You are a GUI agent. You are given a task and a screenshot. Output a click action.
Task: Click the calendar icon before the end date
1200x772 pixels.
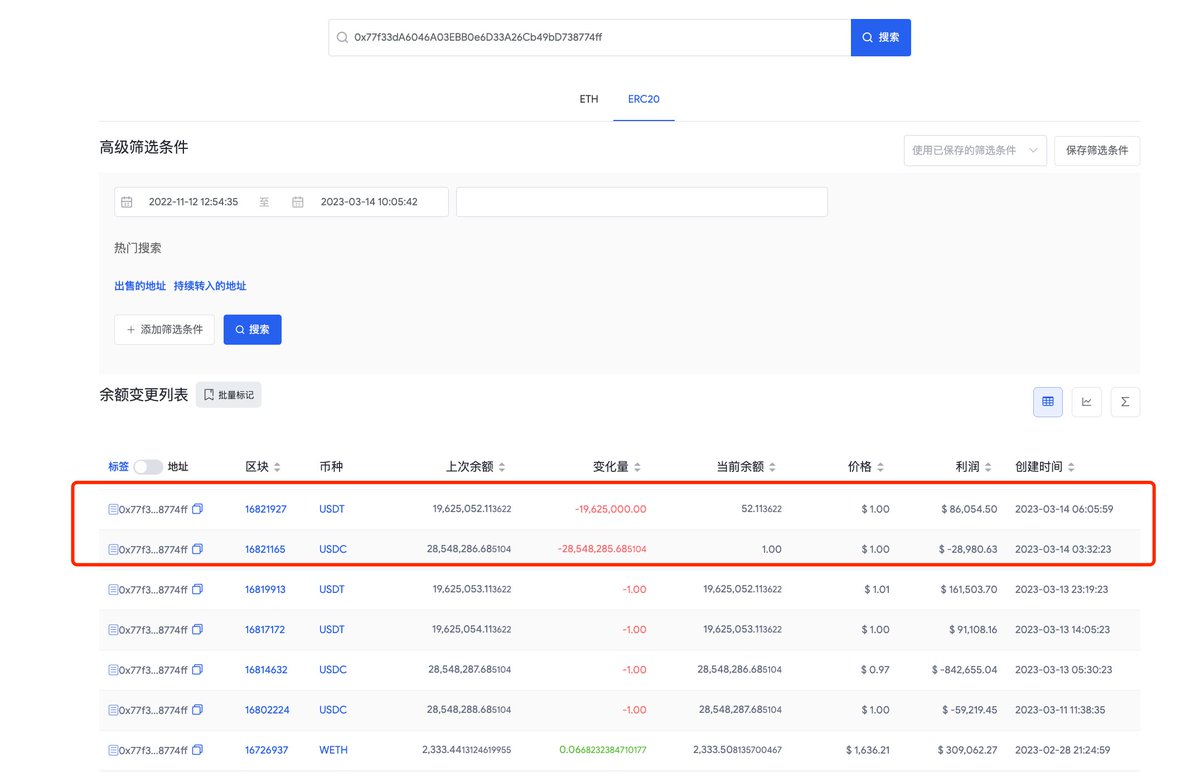coord(298,202)
